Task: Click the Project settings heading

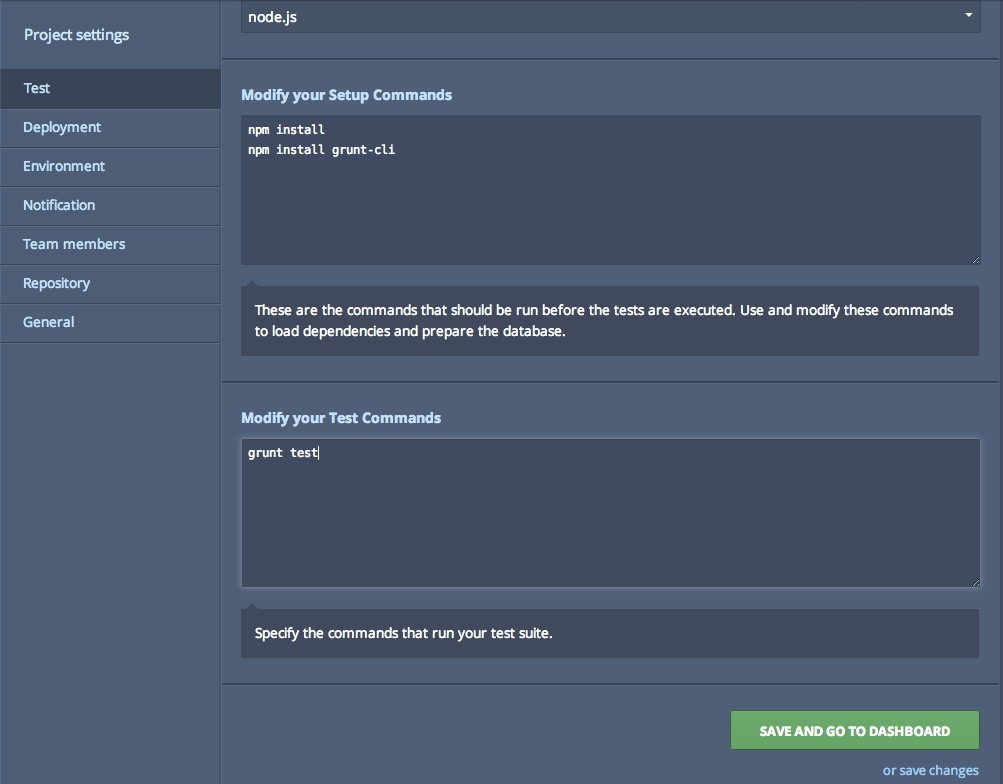Action: pos(76,34)
